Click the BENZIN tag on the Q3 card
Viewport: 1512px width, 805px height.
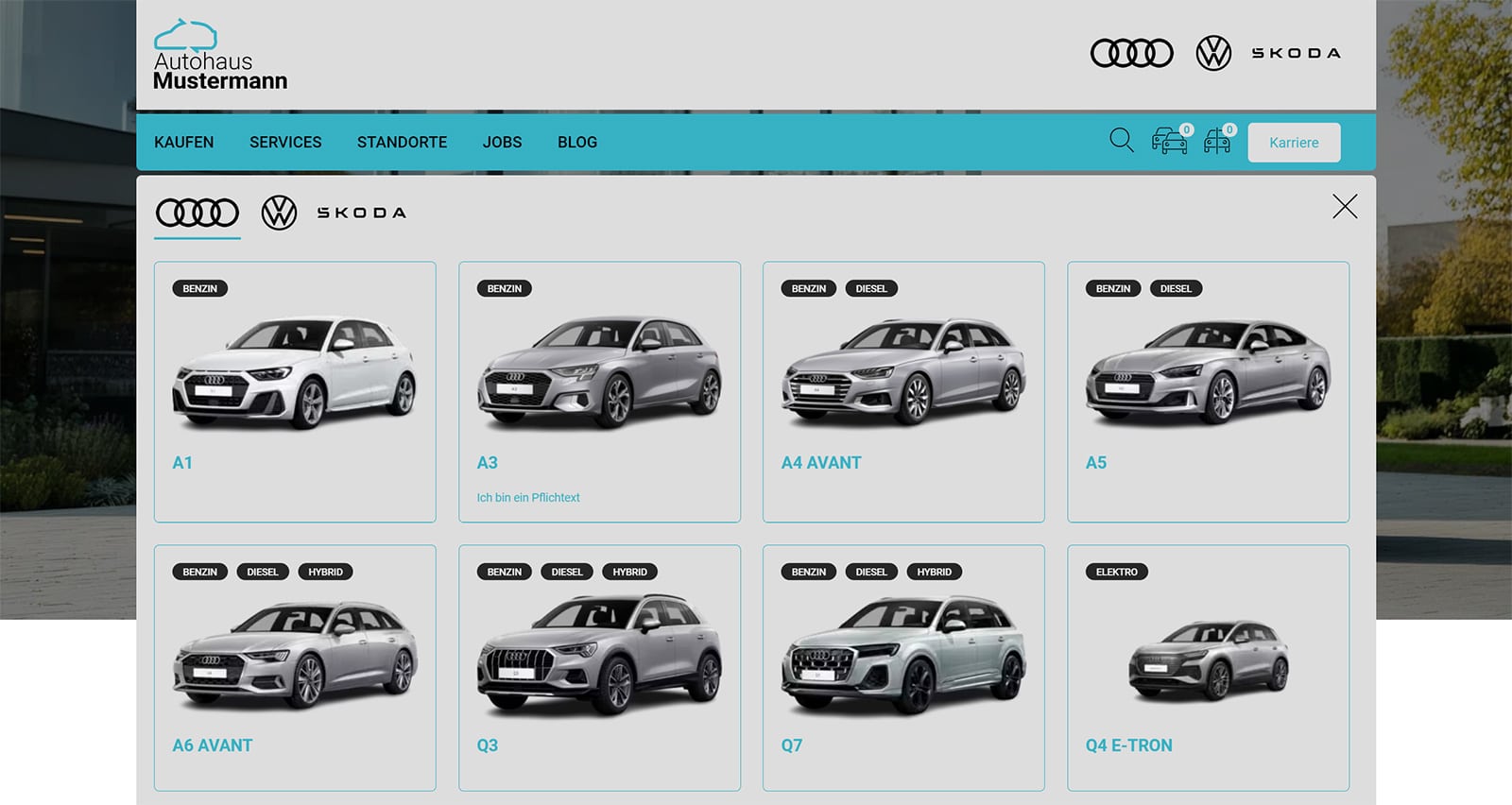point(504,572)
